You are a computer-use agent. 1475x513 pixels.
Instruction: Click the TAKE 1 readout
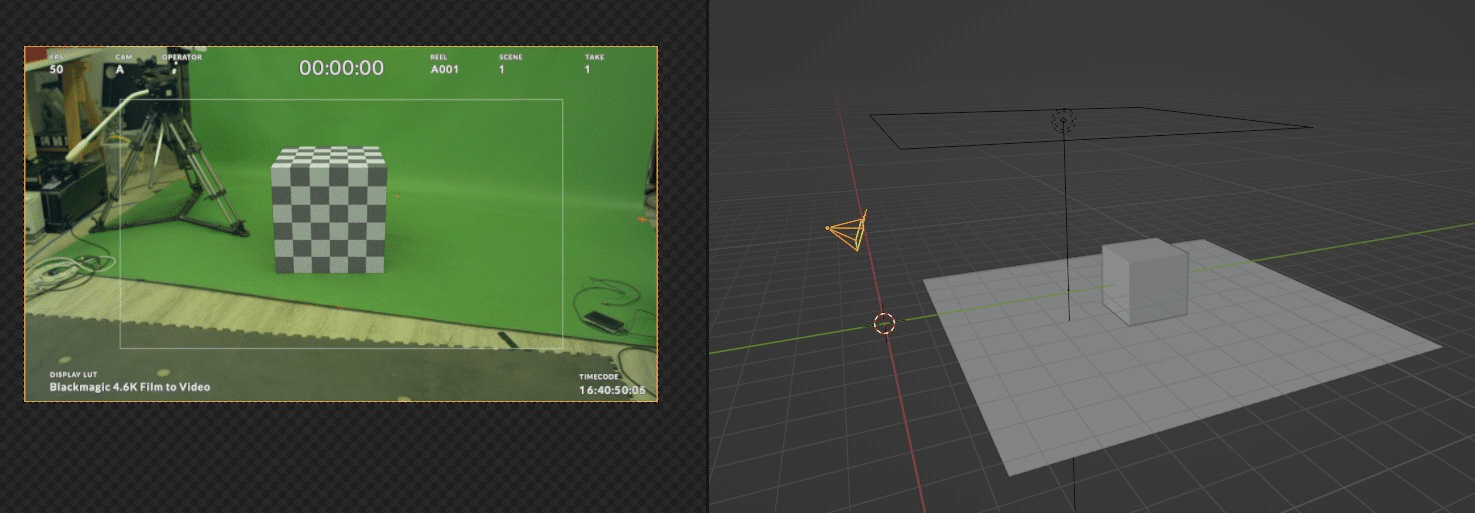(593, 65)
